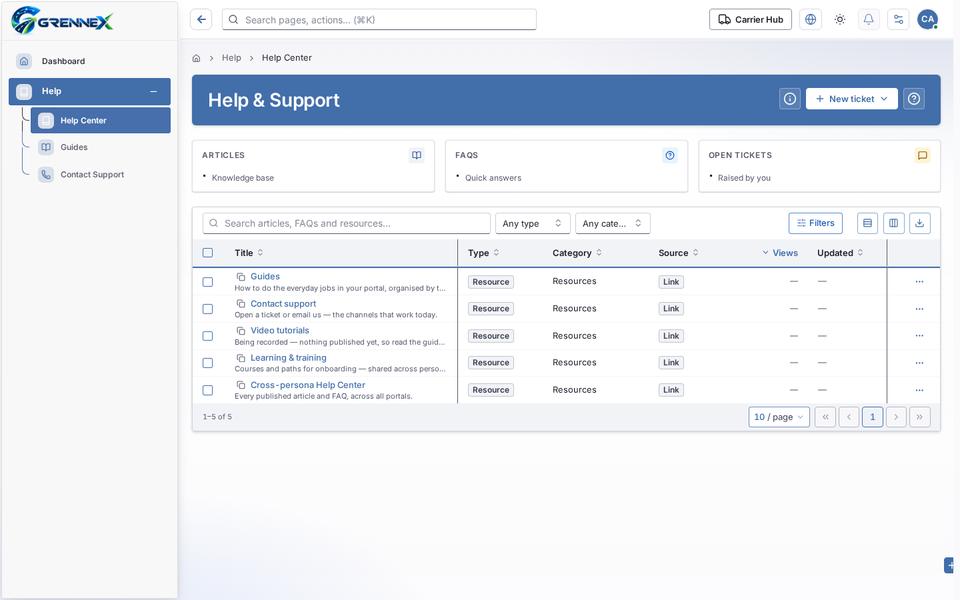Open the Filters button

[815, 223]
